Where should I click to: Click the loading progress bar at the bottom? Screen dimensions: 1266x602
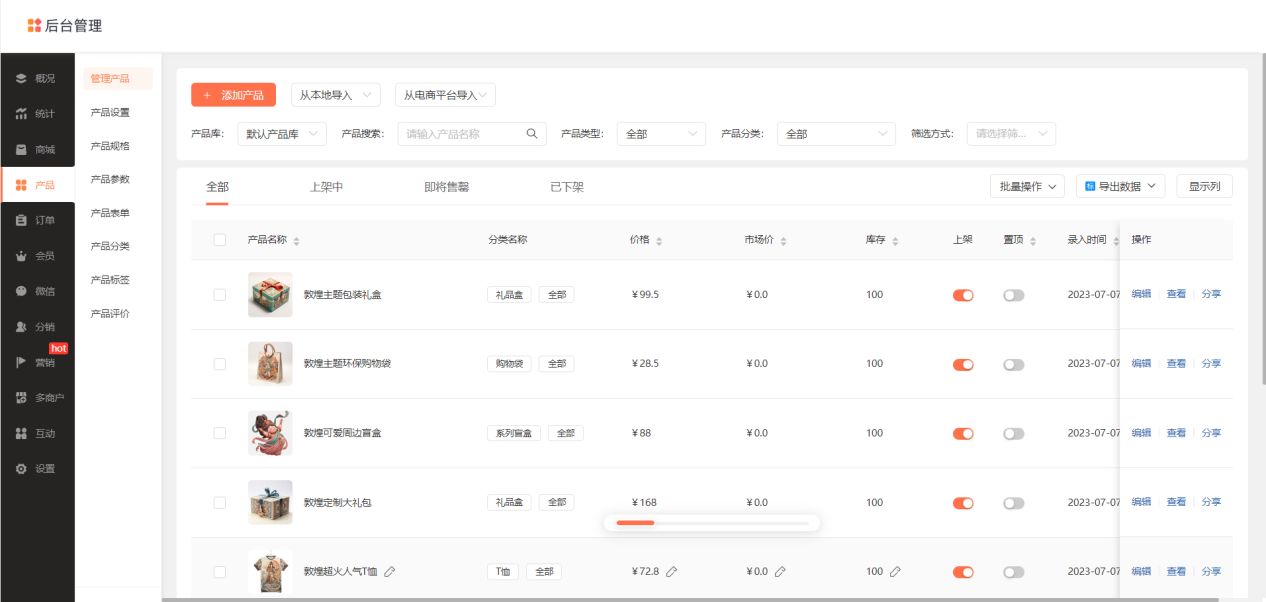(x=711, y=522)
